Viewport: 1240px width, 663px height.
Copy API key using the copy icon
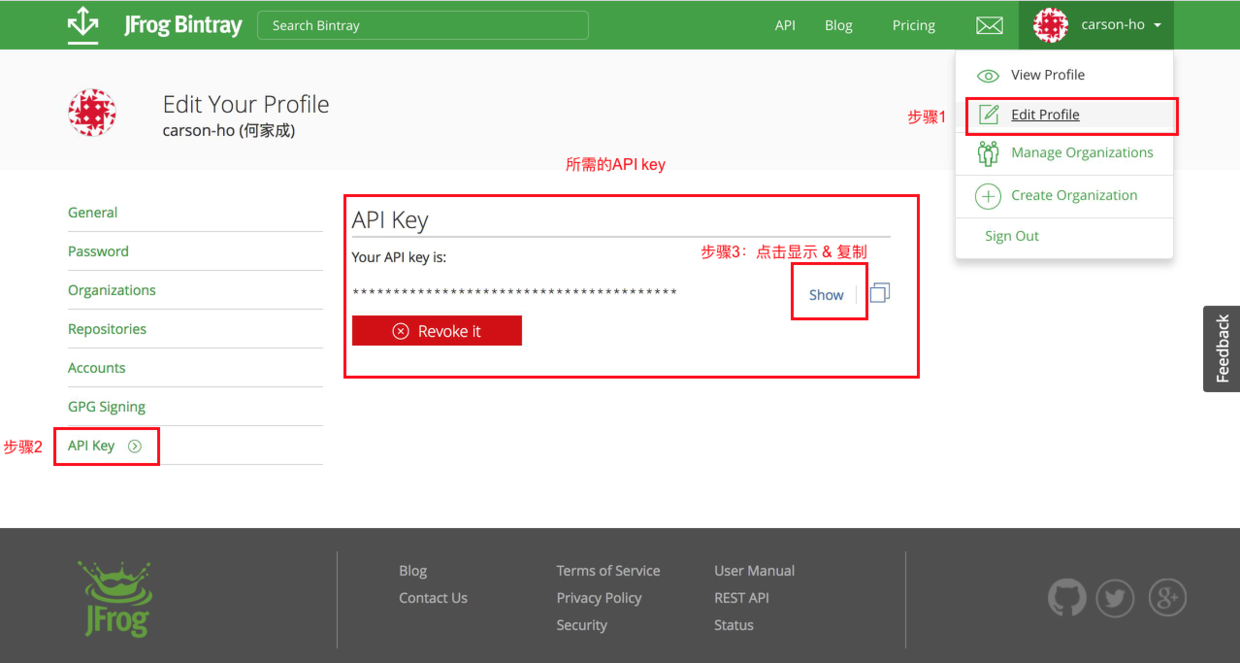click(879, 293)
